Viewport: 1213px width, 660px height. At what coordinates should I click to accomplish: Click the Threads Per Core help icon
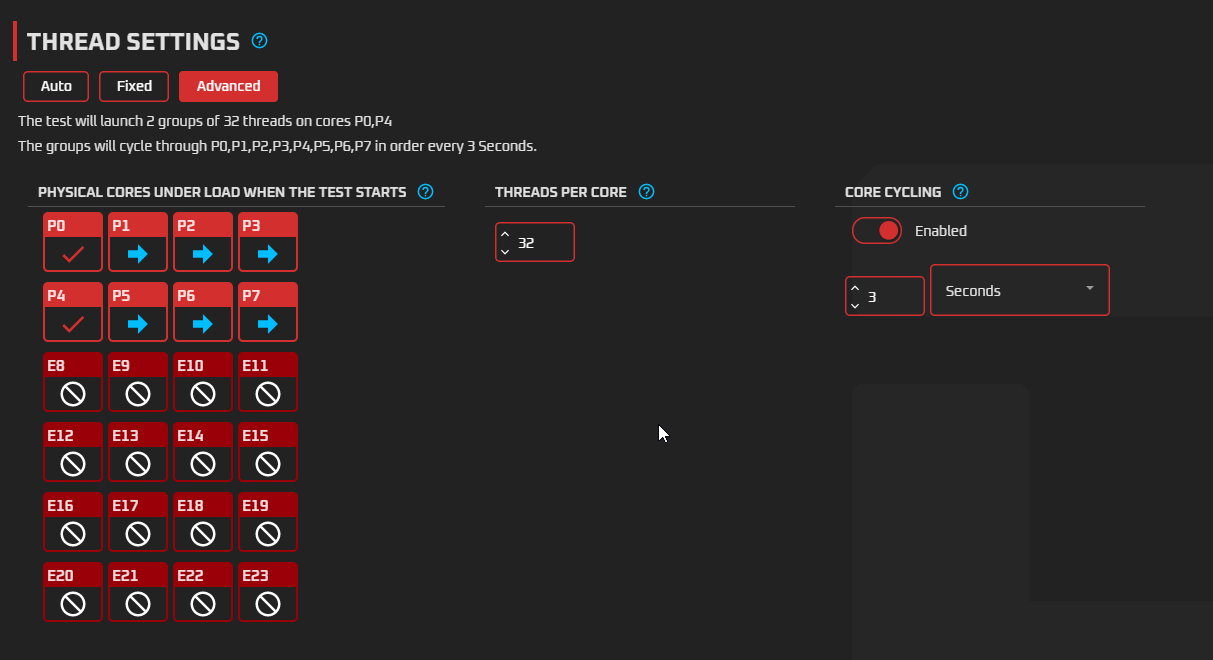click(646, 192)
